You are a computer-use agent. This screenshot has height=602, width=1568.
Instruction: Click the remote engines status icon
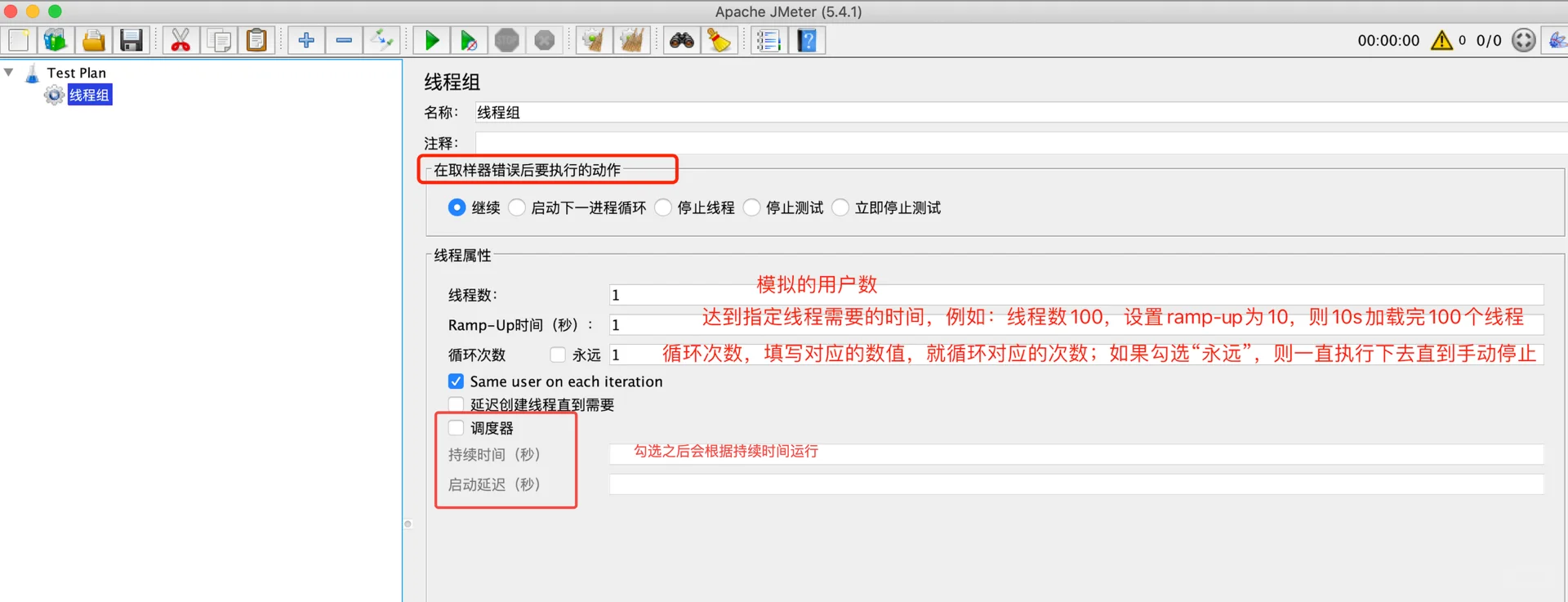[1524, 40]
